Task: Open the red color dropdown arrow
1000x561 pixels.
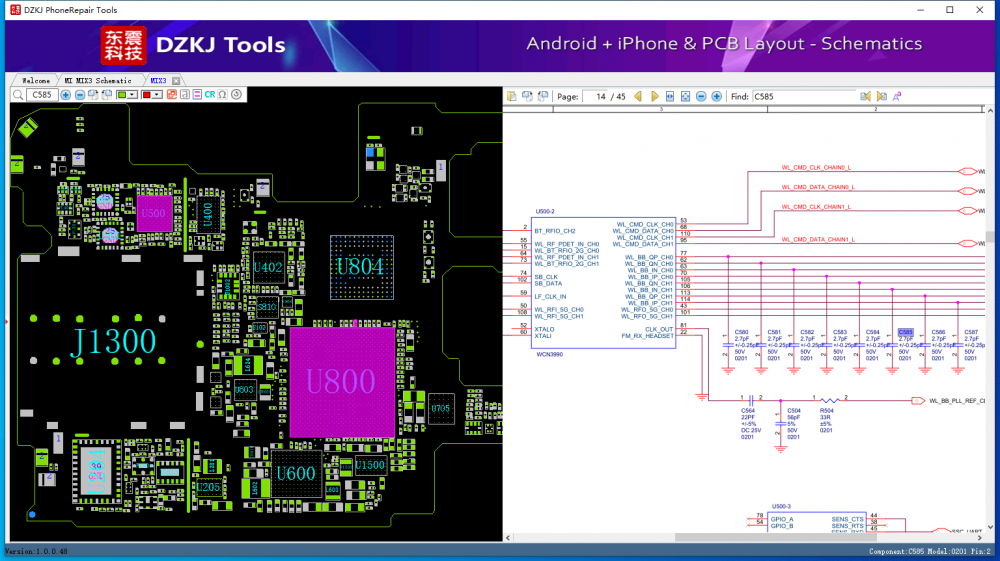Action: [x=157, y=95]
